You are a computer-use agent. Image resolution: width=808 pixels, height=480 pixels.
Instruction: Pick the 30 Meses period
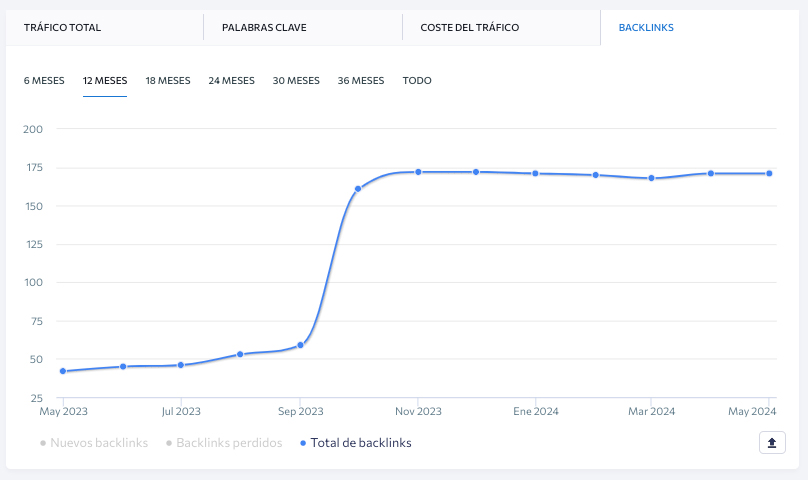[x=296, y=80]
